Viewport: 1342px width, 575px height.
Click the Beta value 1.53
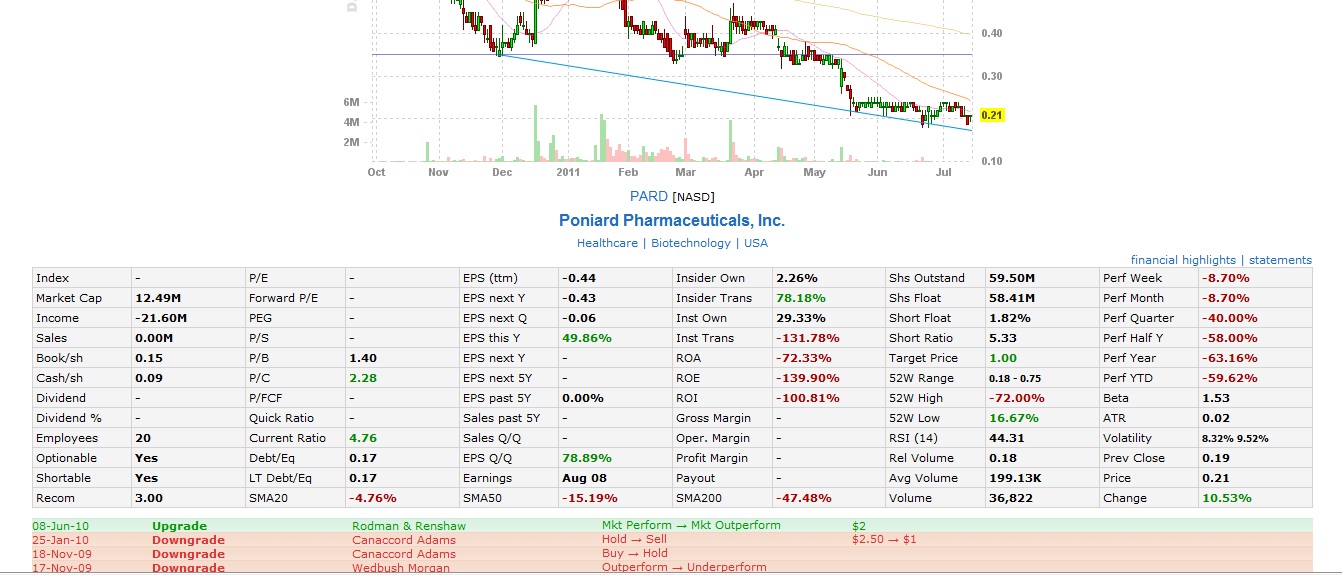(1214, 398)
